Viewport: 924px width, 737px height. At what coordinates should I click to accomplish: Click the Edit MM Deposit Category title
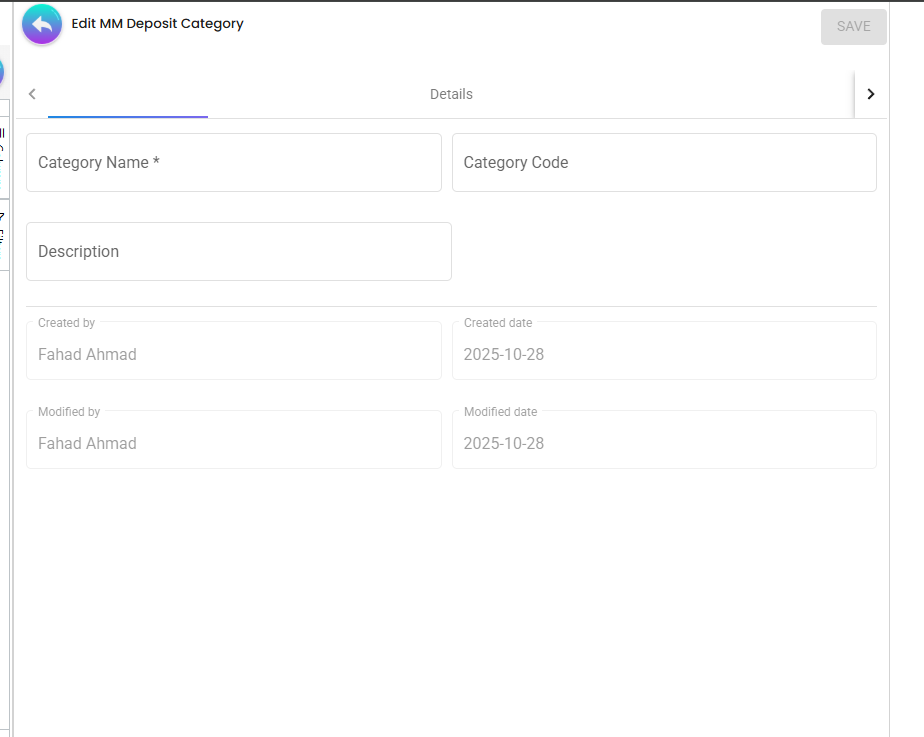pos(158,23)
